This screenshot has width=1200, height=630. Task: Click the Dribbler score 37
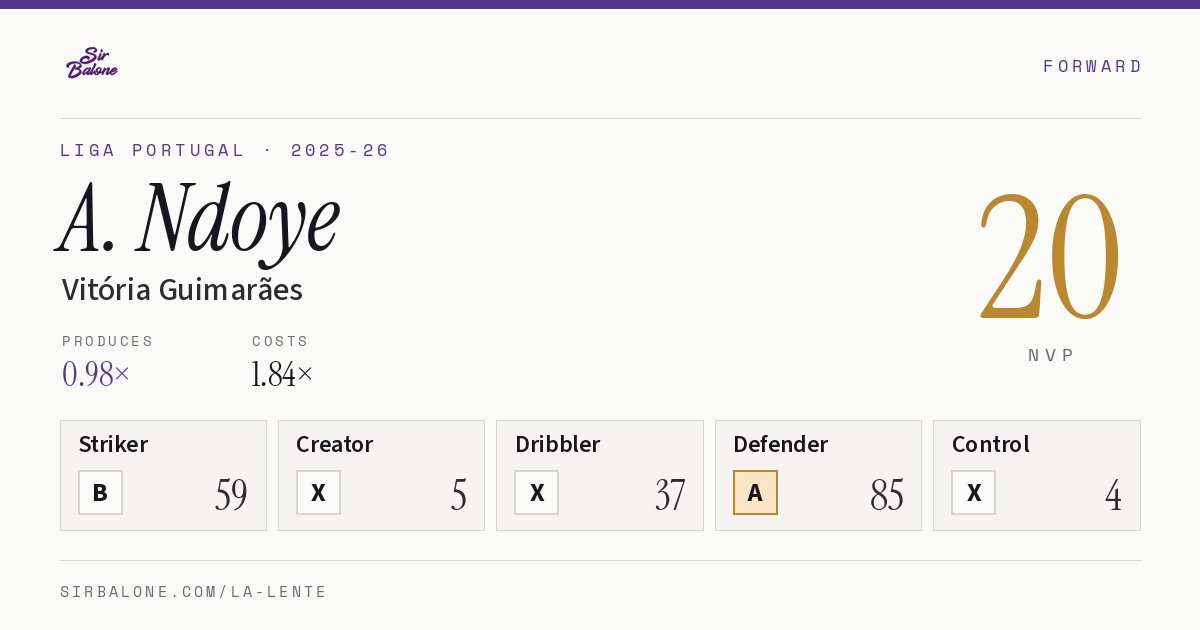click(670, 495)
